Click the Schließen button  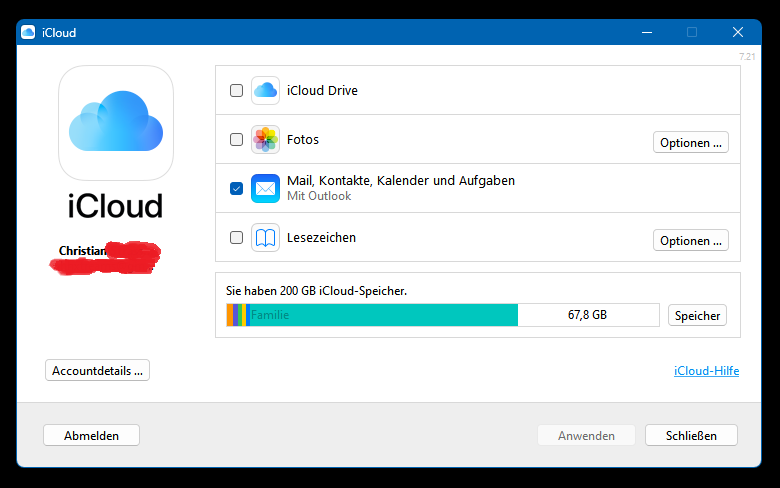[x=691, y=435]
